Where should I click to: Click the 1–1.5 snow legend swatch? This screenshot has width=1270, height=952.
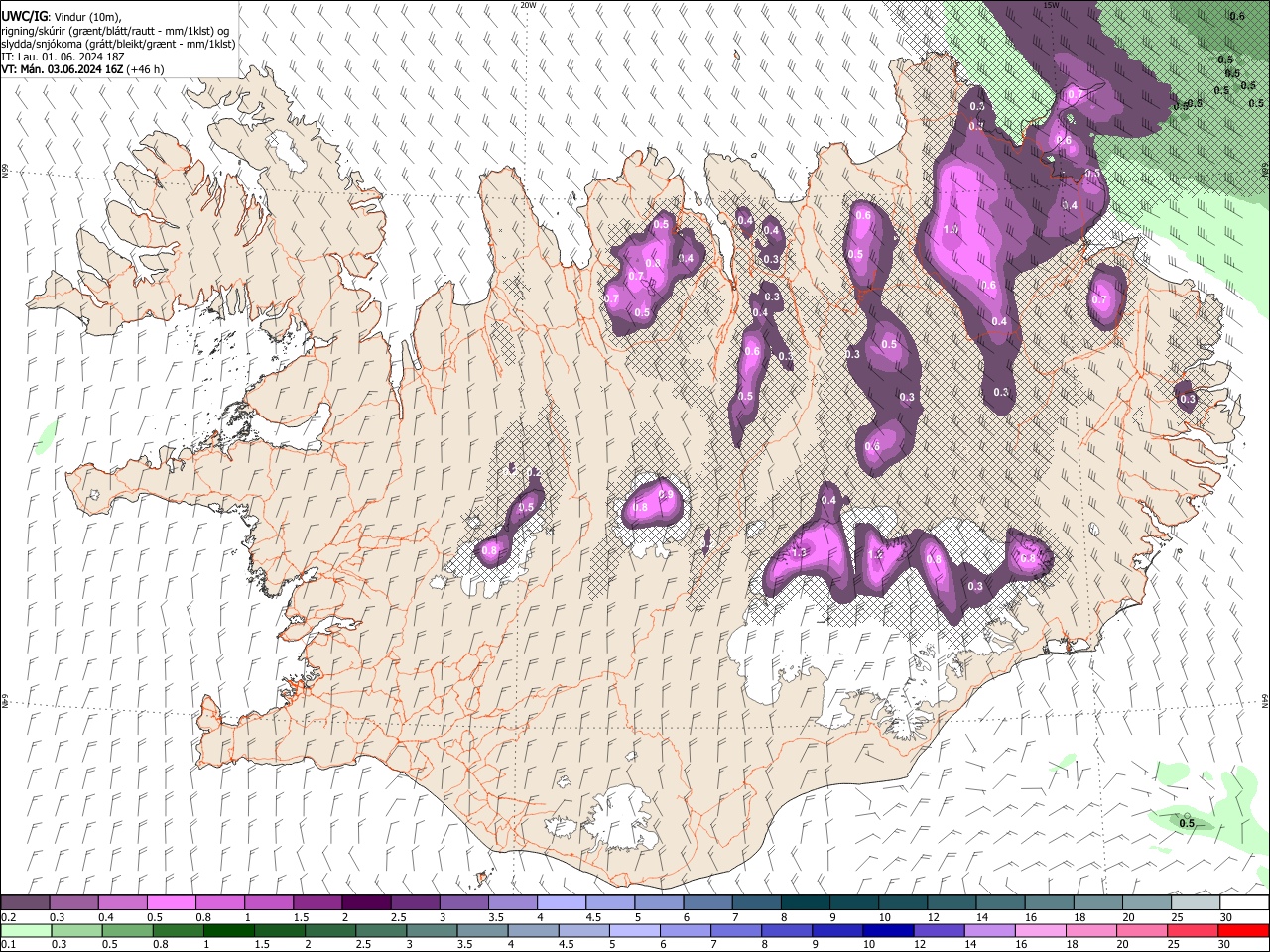pos(269,903)
